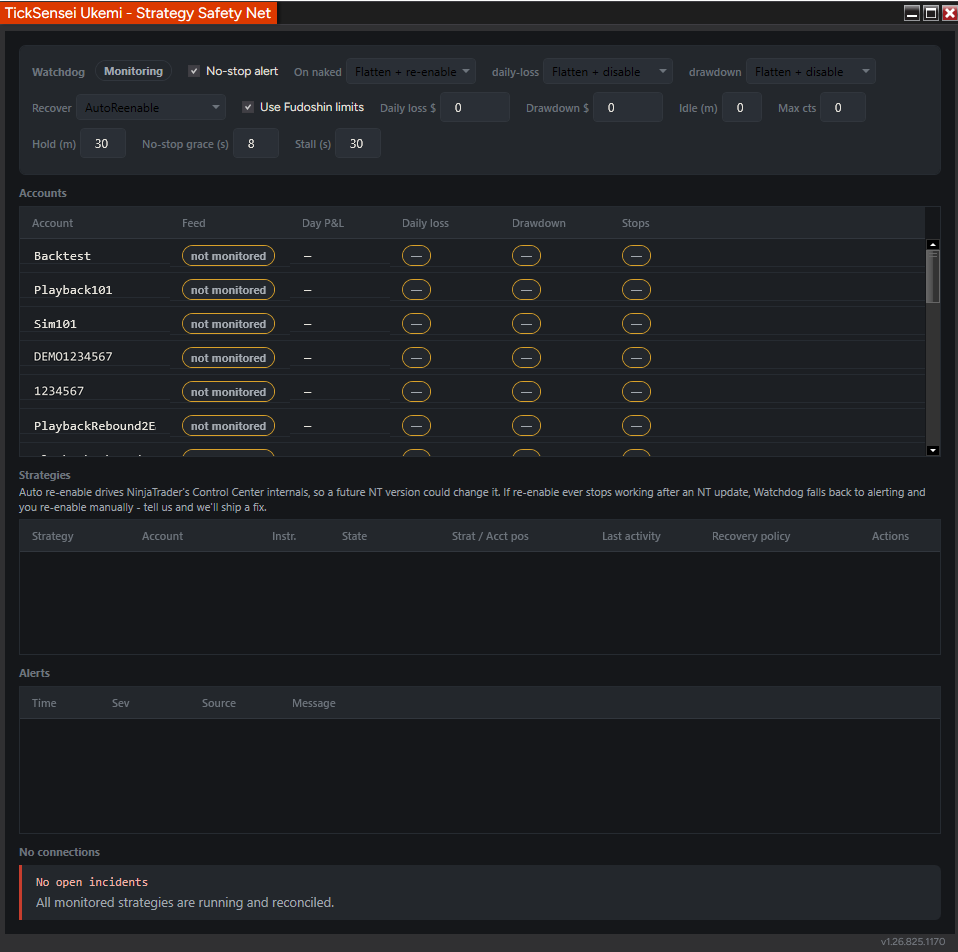This screenshot has height=952, width=958.
Task: Click the version number v1.26.825.1170
Action: pyautogui.click(x=913, y=942)
